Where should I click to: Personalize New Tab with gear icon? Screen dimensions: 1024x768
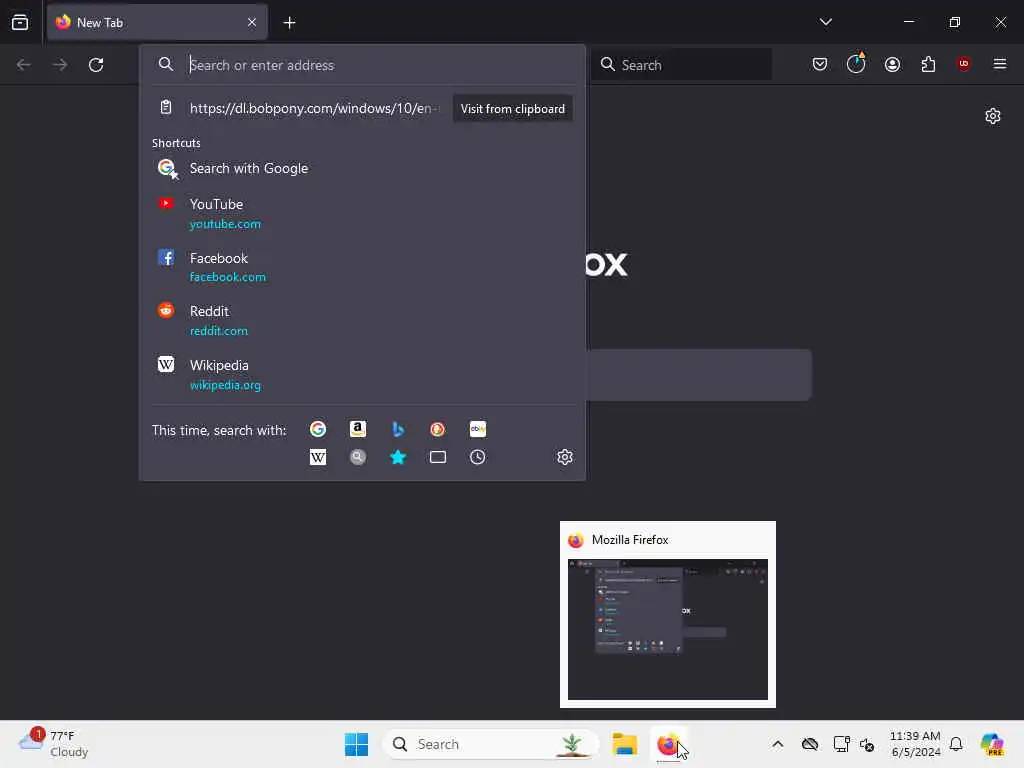pos(993,116)
